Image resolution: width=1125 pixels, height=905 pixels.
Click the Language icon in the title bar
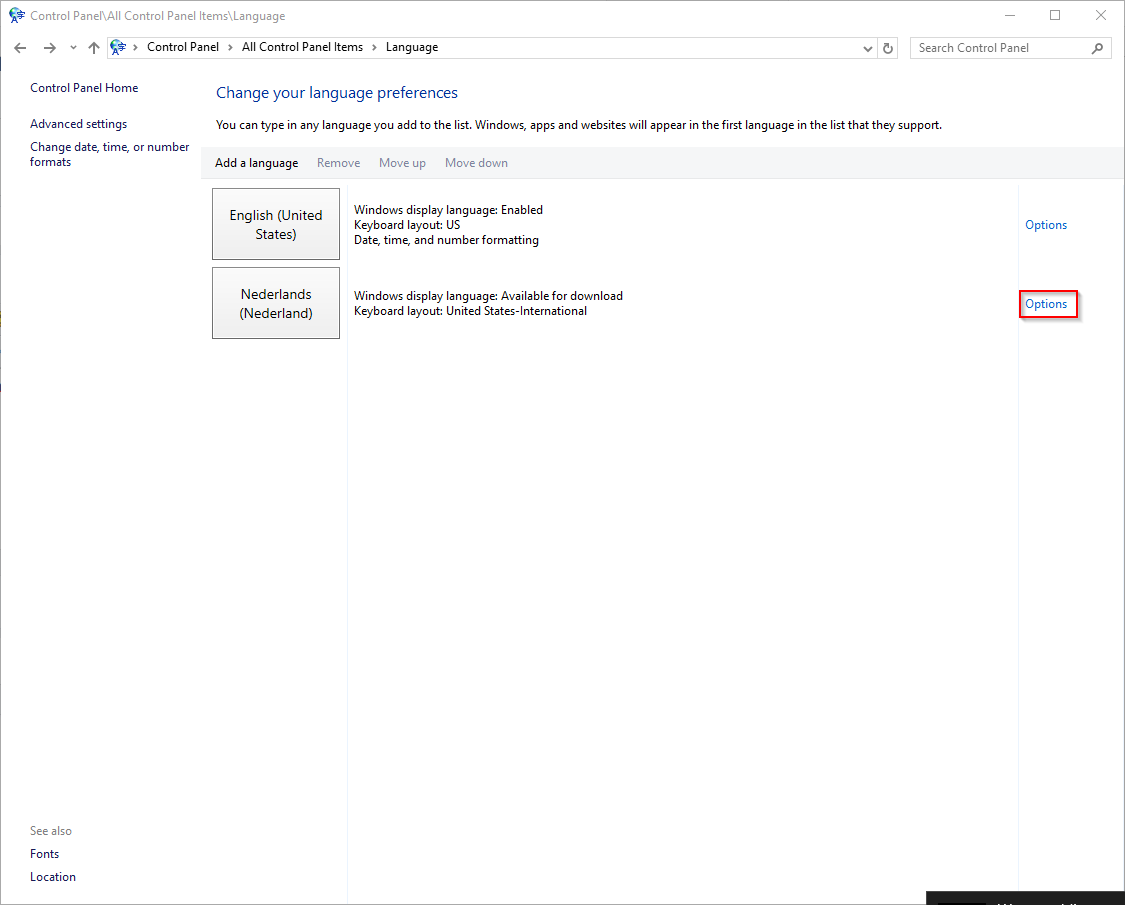point(16,16)
